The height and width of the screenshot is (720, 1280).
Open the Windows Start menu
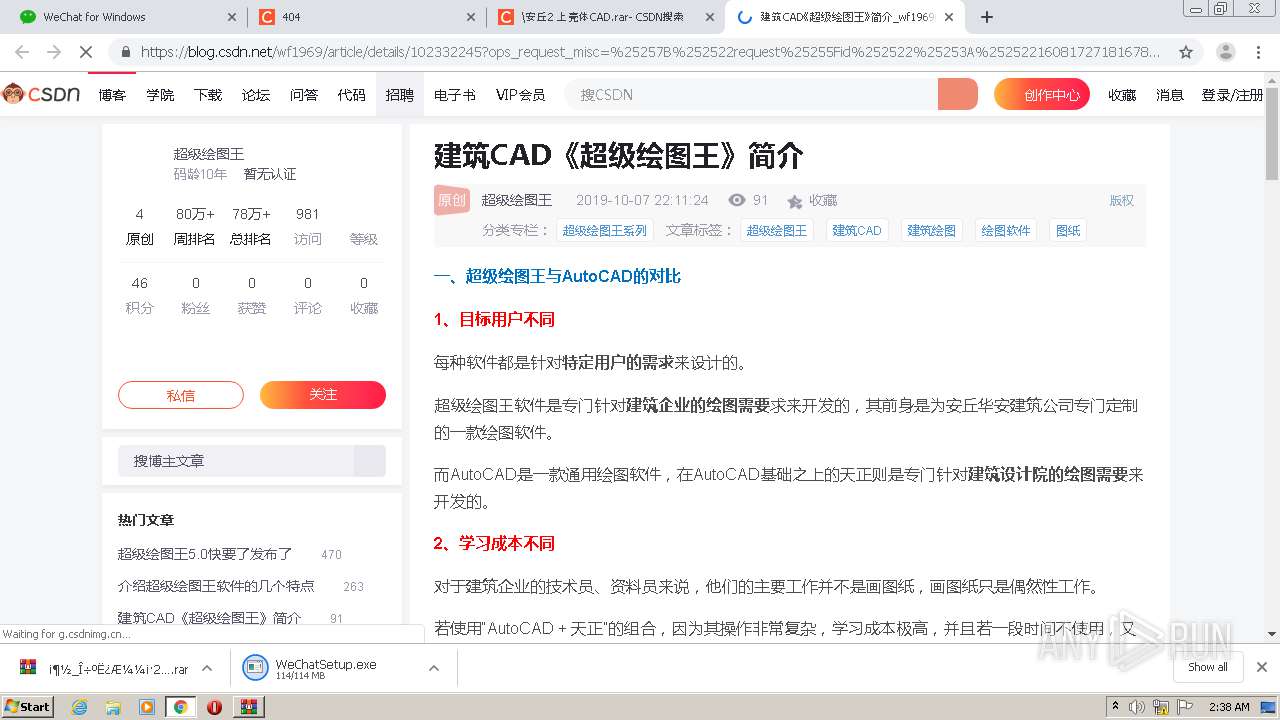point(27,706)
